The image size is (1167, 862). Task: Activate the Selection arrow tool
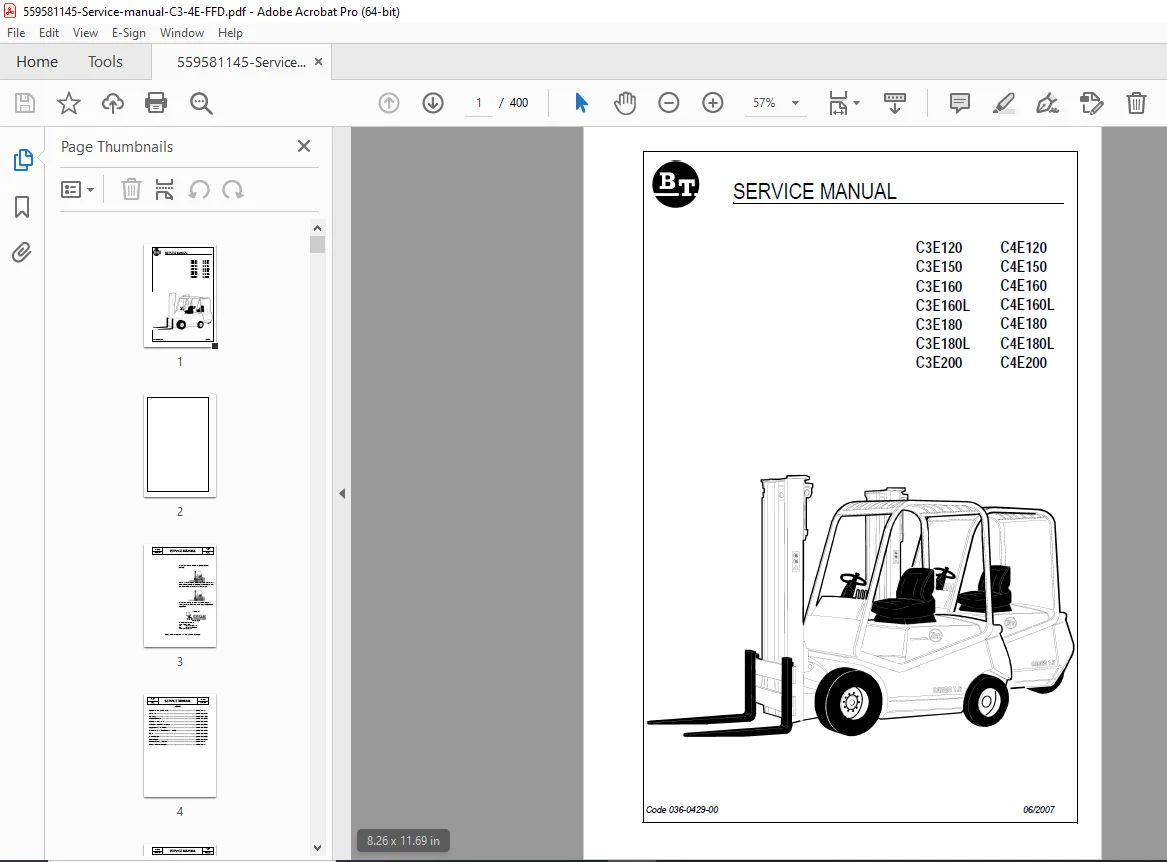[x=581, y=103]
